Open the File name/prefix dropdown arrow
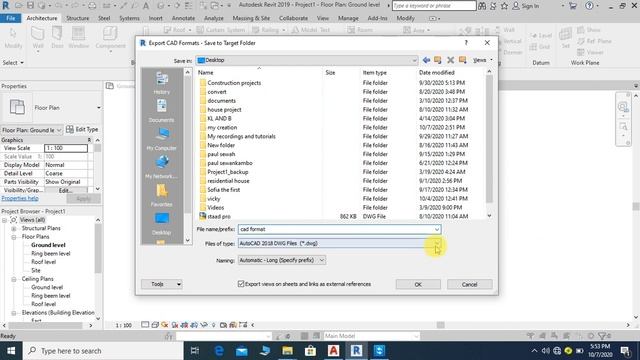Viewport: 640px width, 360px height. click(437, 229)
